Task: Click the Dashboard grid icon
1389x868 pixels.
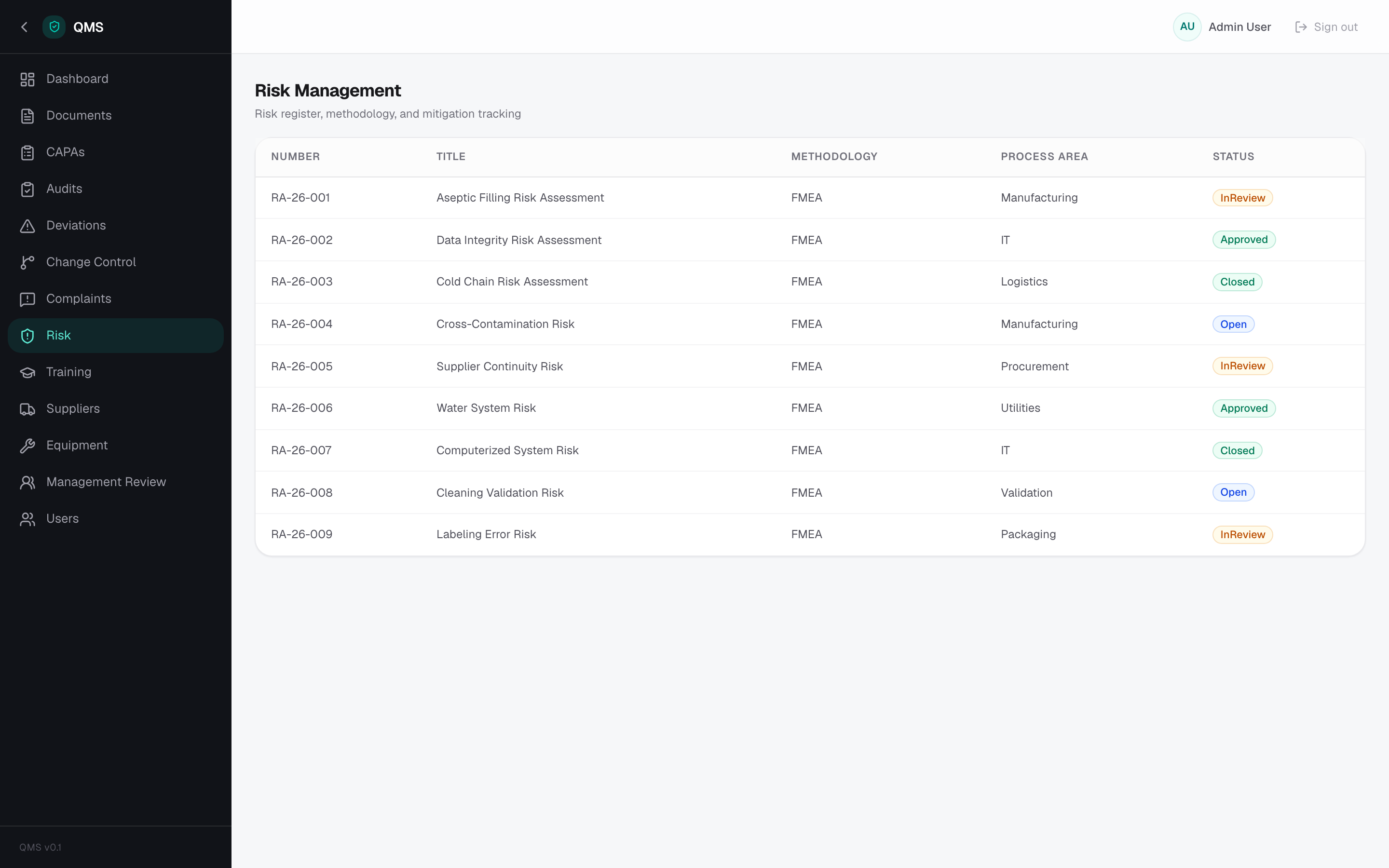Action: pyautogui.click(x=27, y=79)
